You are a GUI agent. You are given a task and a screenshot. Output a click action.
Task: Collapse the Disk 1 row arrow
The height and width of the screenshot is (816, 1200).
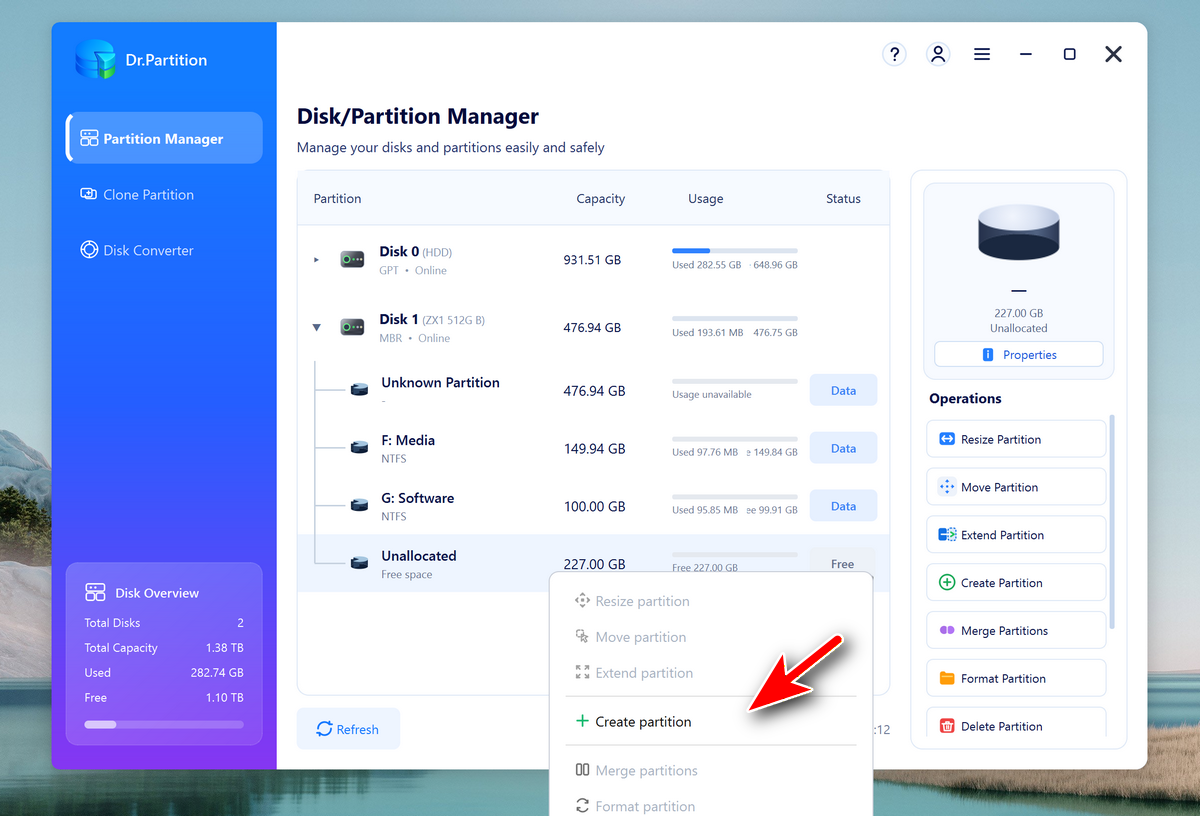click(x=317, y=327)
